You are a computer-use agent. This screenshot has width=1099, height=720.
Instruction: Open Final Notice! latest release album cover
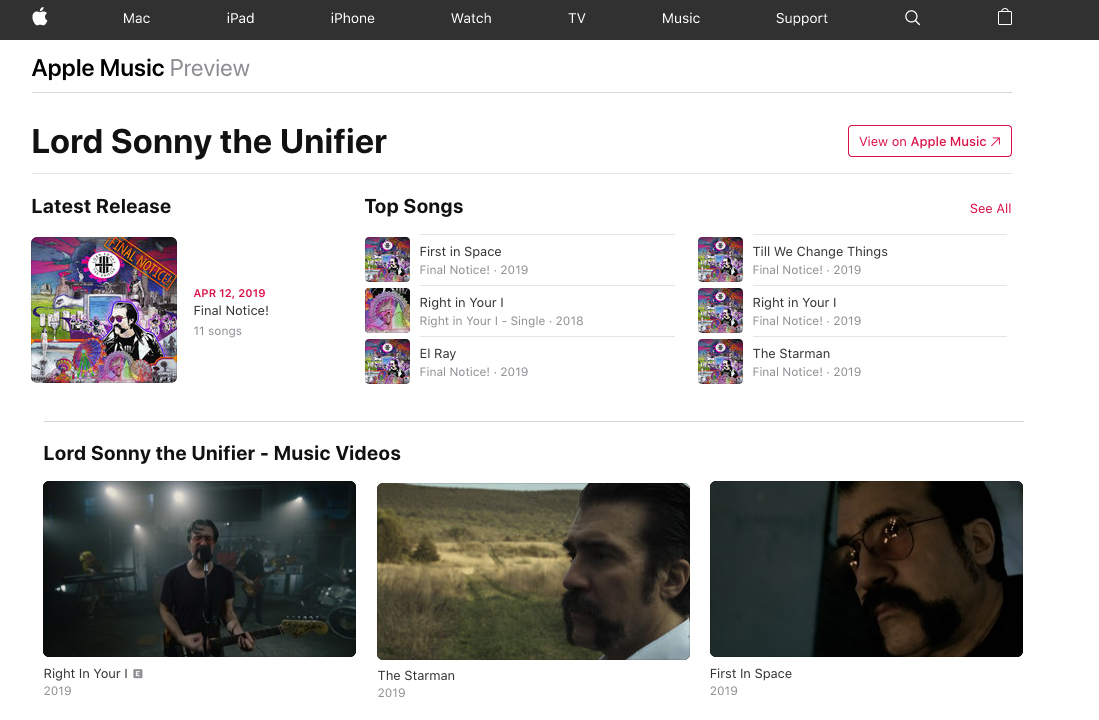tap(104, 310)
